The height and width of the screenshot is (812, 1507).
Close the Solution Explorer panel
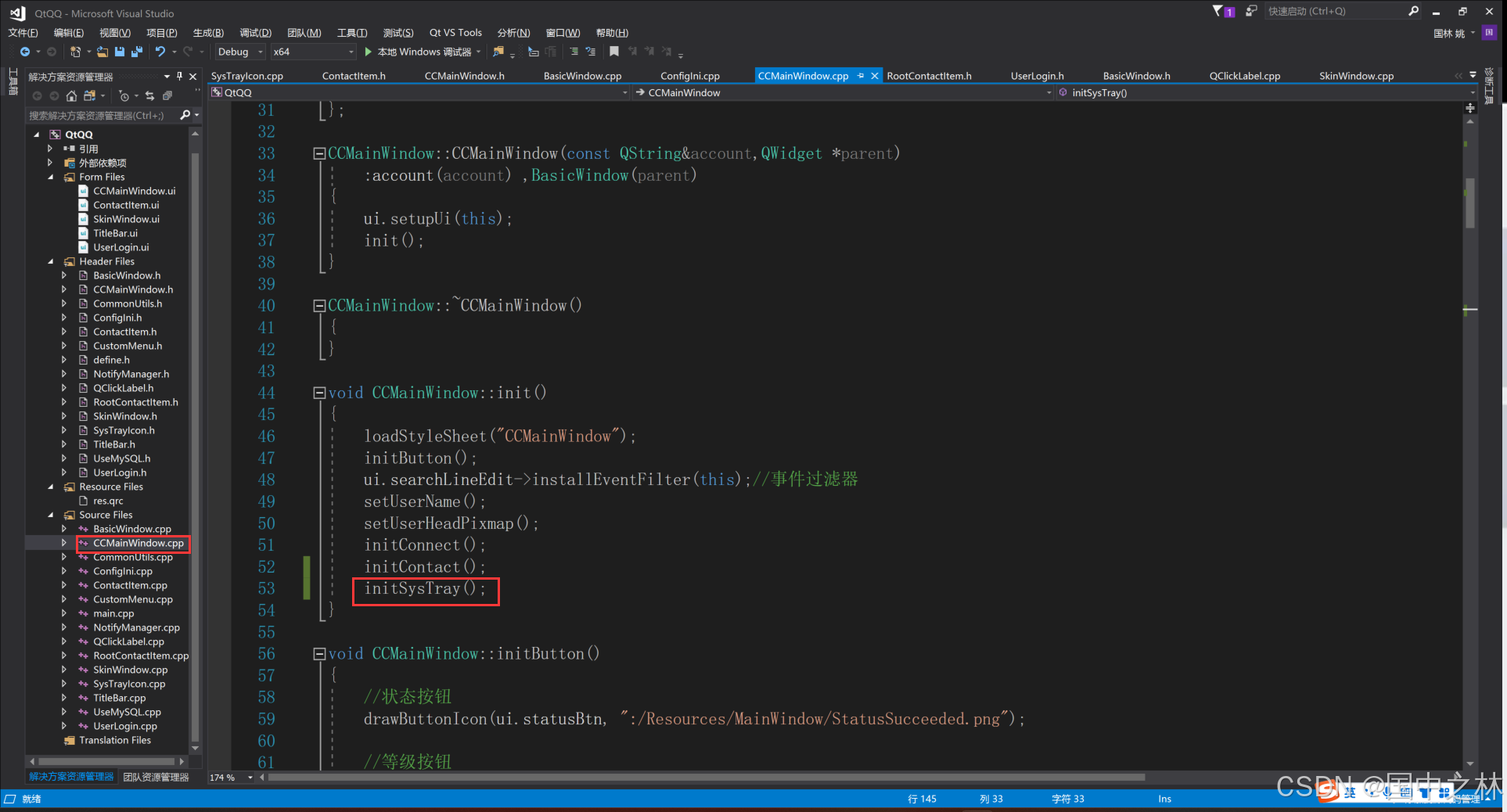193,76
